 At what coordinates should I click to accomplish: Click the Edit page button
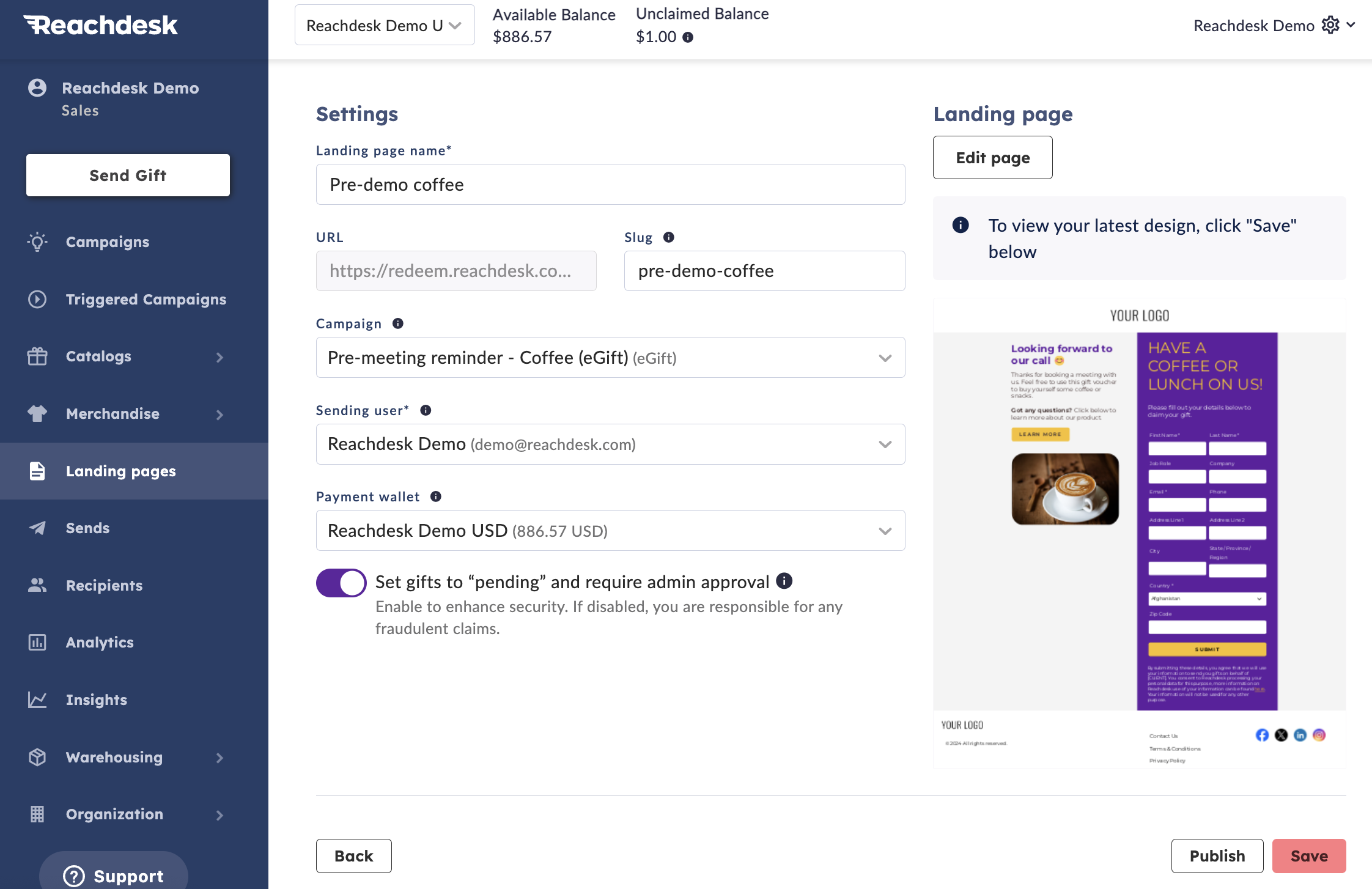pyautogui.click(x=993, y=158)
